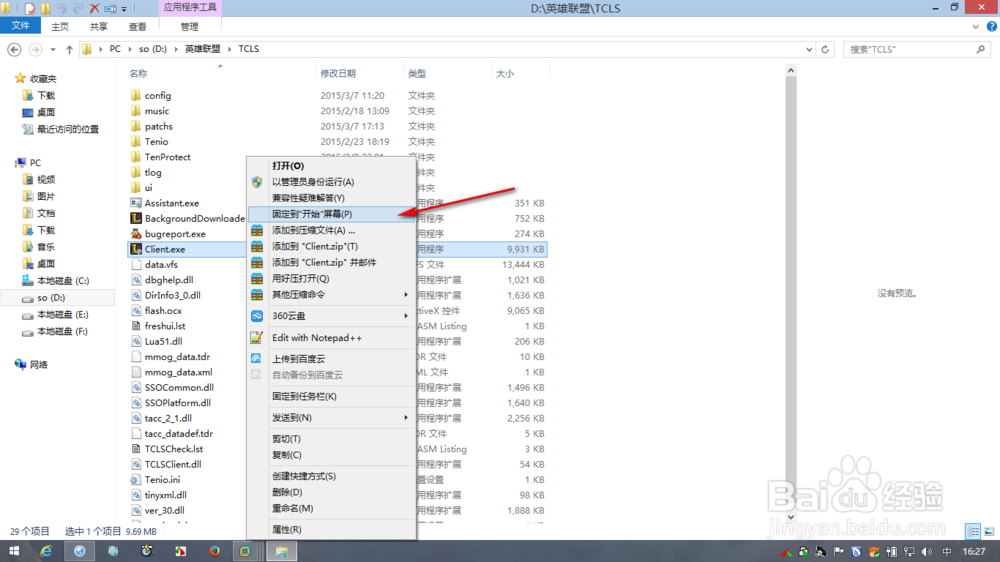Select 本地磁盘 (C:) in navigation pane
The width and height of the screenshot is (1000, 562).
(x=62, y=281)
